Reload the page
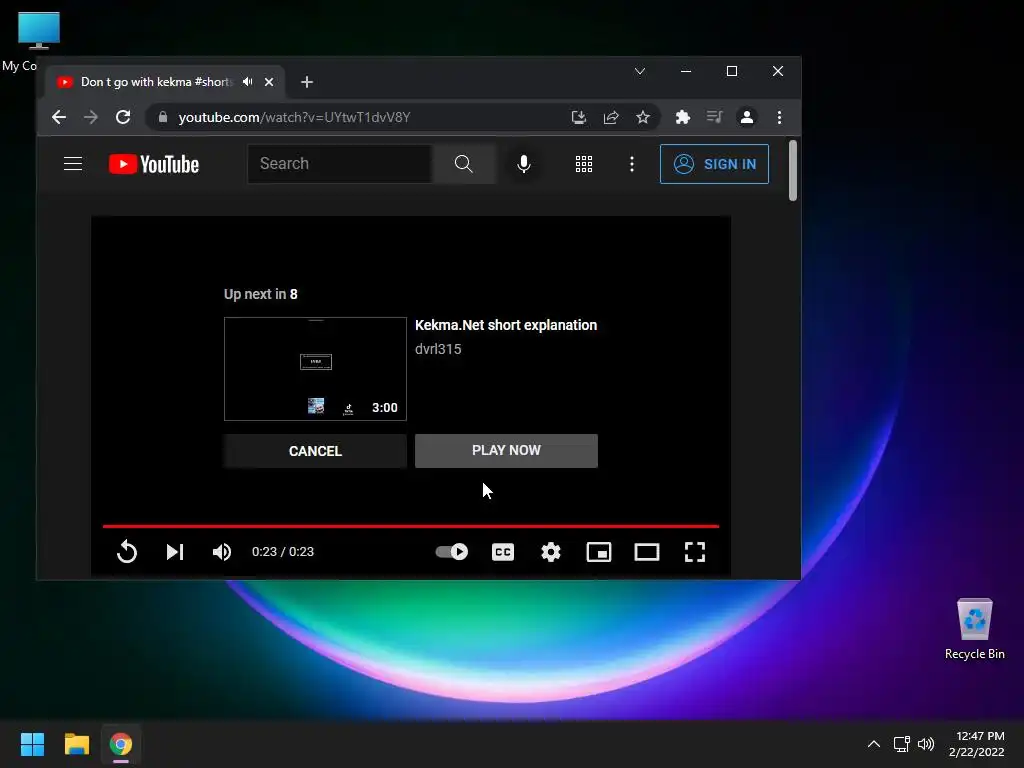The image size is (1024, 768). tap(123, 117)
